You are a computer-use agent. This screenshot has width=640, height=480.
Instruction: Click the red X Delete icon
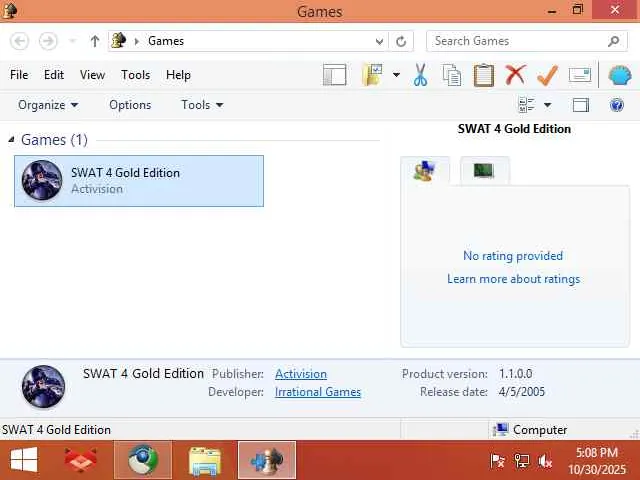point(516,75)
